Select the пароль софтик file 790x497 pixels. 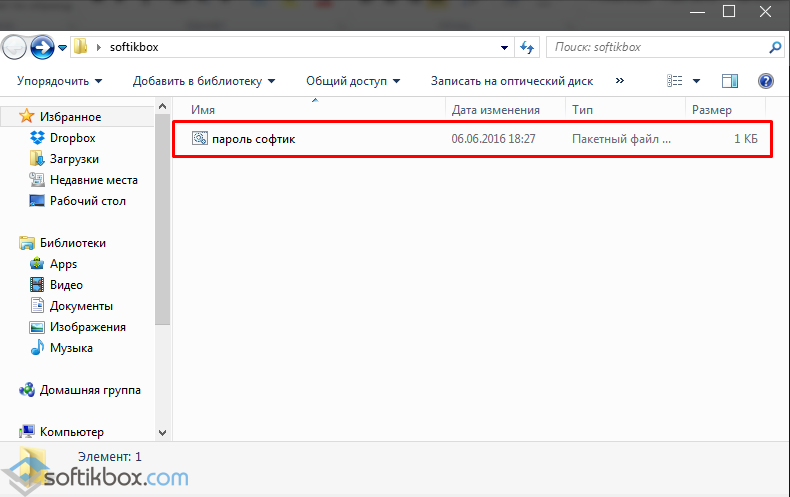click(x=253, y=140)
